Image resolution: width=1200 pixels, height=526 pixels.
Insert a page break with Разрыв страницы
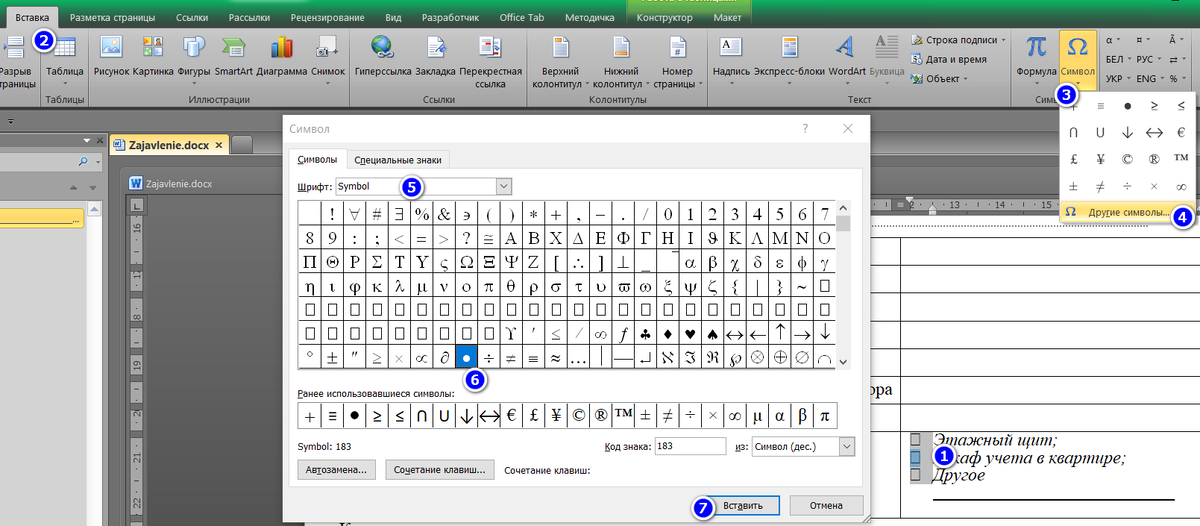pos(17,61)
